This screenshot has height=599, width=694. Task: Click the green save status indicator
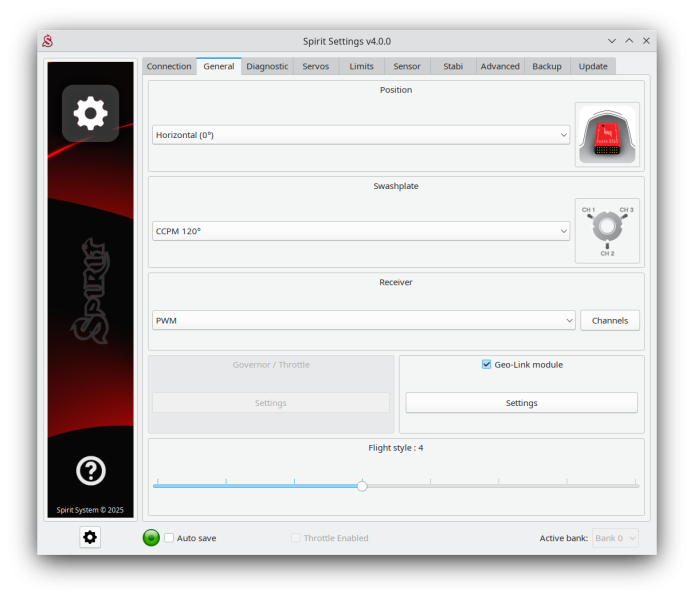click(151, 538)
